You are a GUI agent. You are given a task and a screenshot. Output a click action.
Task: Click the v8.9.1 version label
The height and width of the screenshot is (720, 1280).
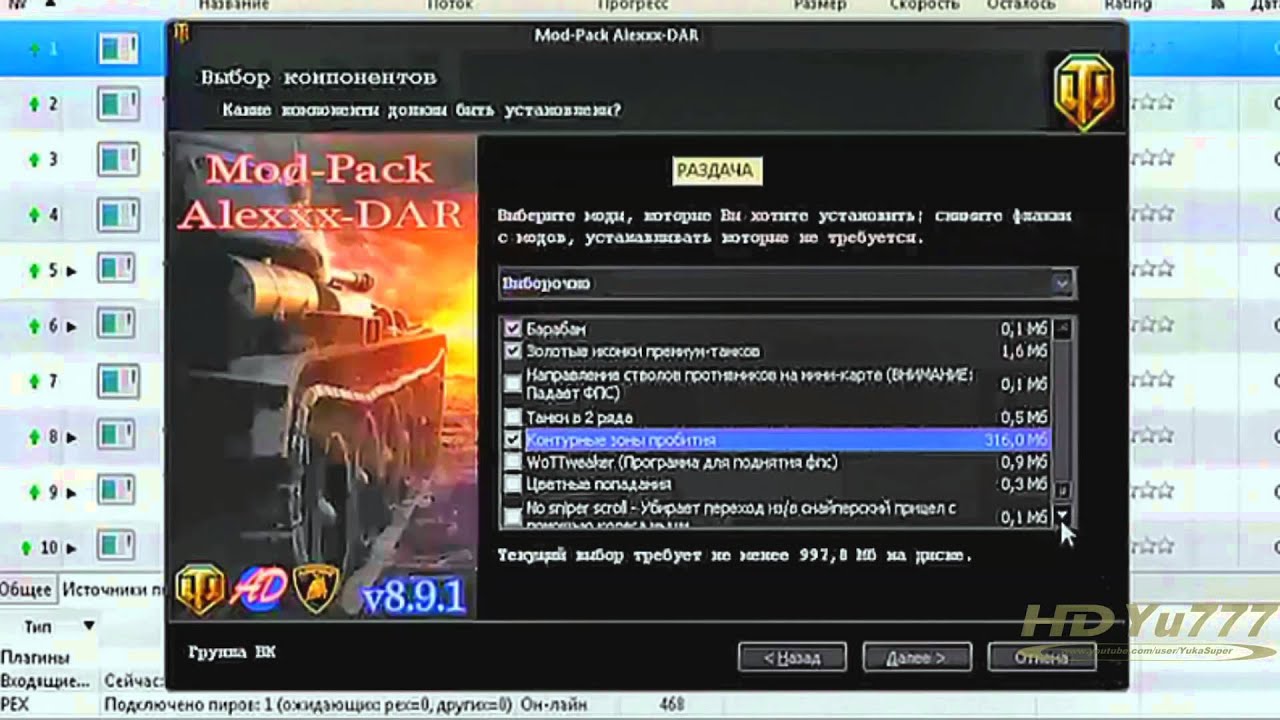pos(414,597)
